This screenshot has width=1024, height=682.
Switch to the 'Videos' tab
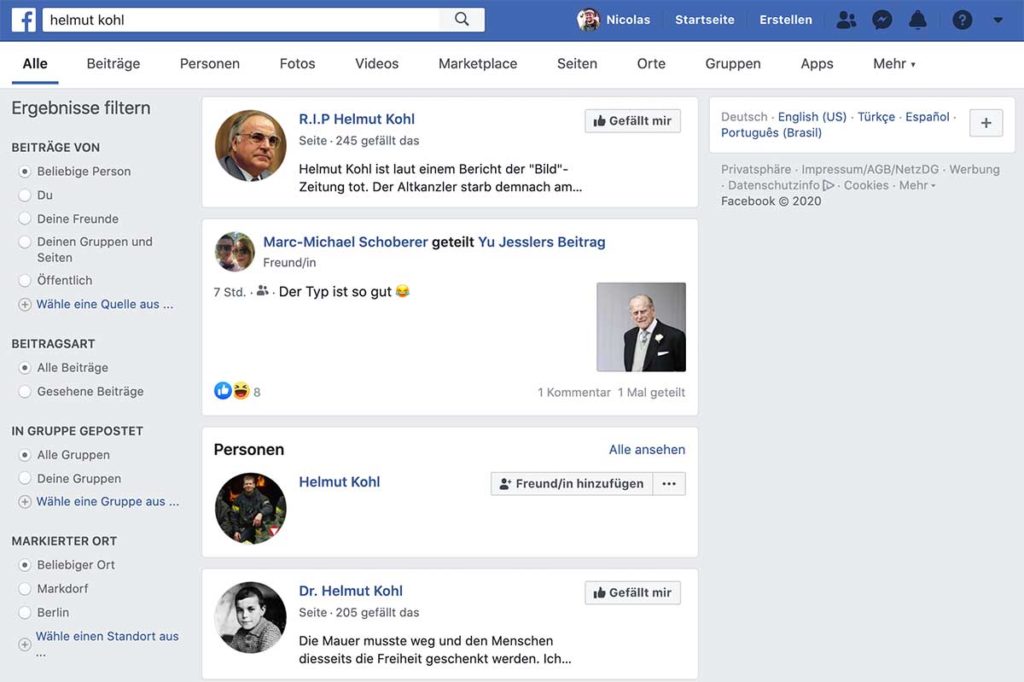tap(376, 64)
